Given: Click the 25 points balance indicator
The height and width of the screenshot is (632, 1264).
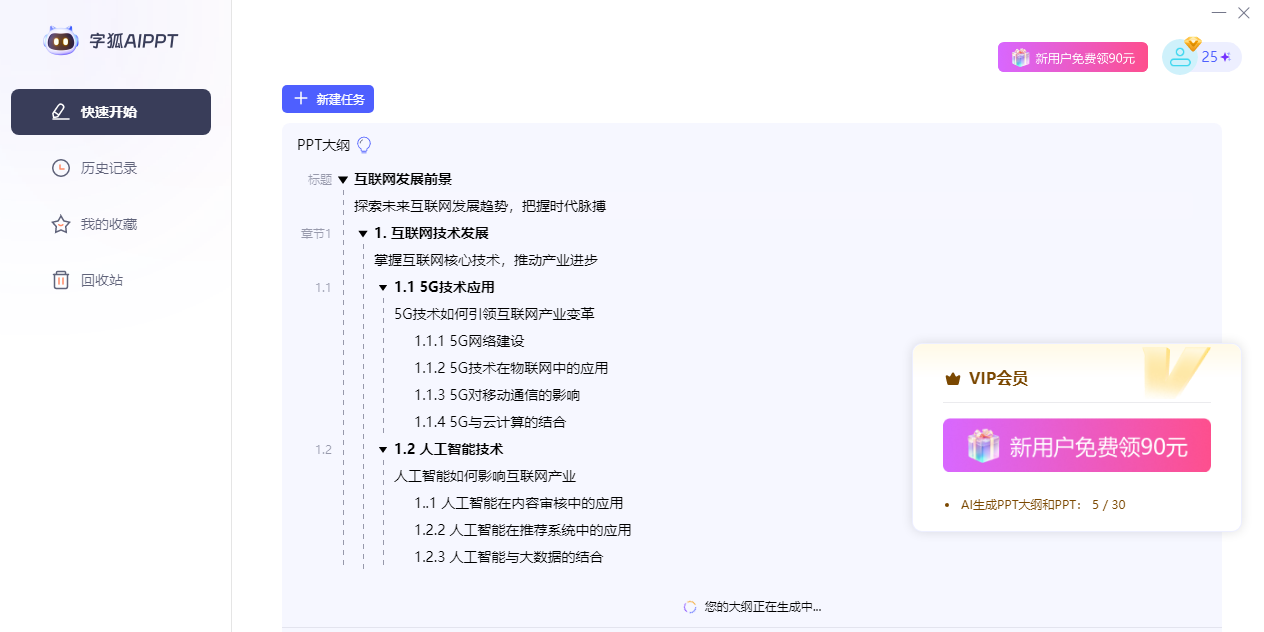Looking at the screenshot, I should point(1216,57).
